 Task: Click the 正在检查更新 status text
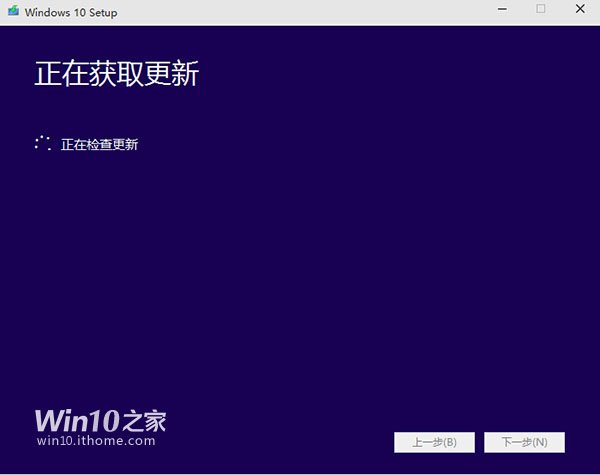coord(99,145)
